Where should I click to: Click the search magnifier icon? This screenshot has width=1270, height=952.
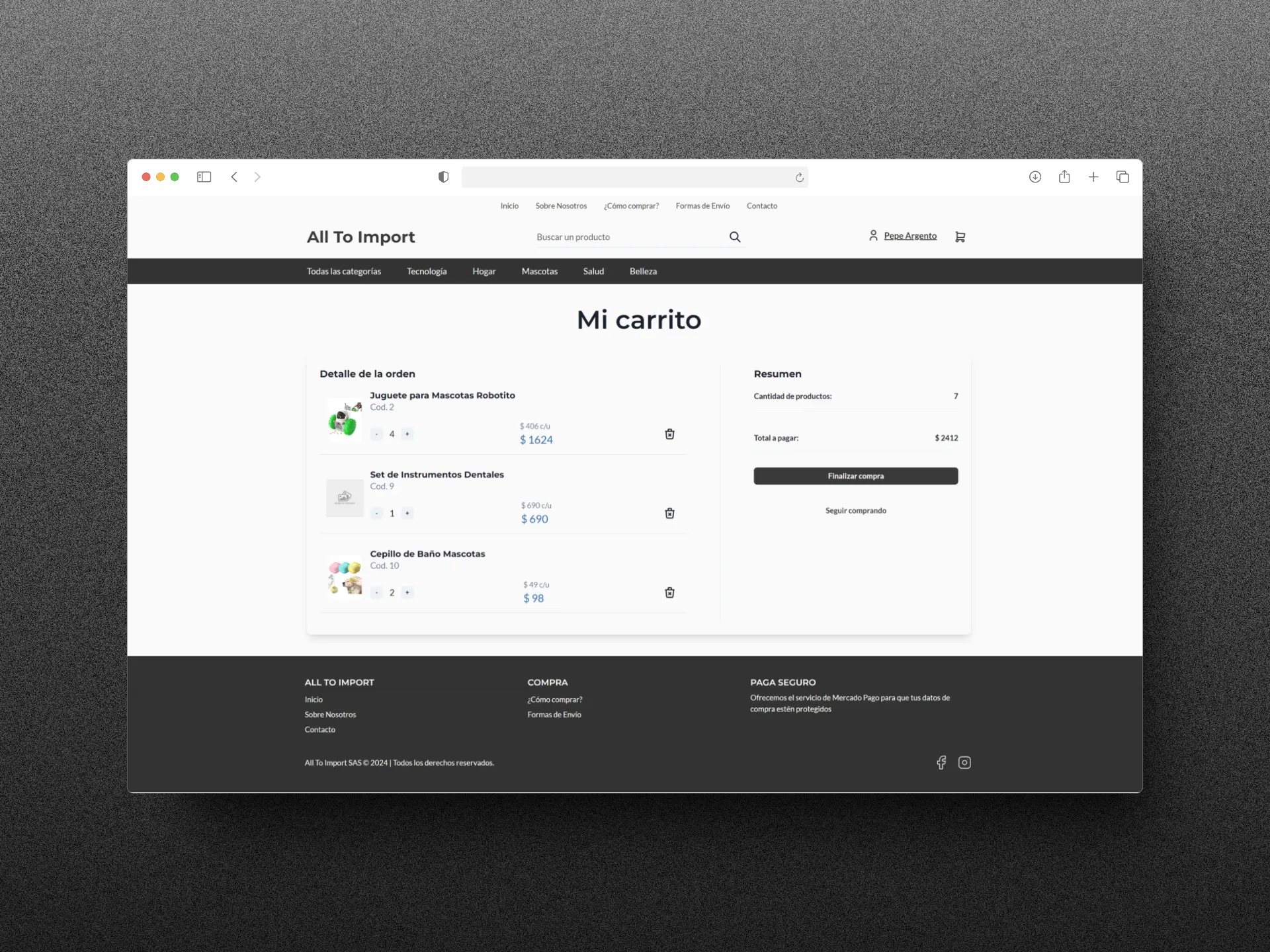tap(735, 237)
